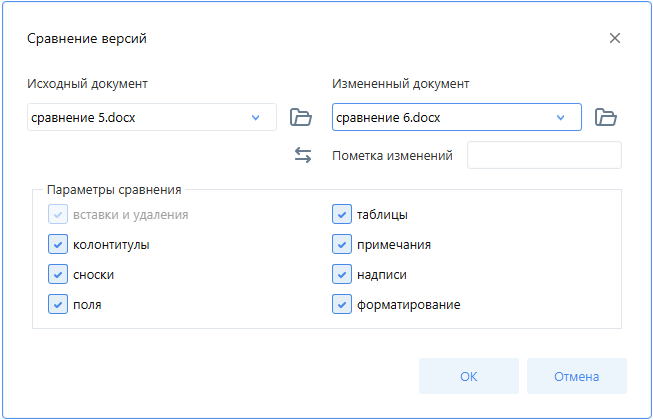Click the greyed 'вставки и удаления' checkbox
This screenshot has height=420, width=653.
coord(56,214)
